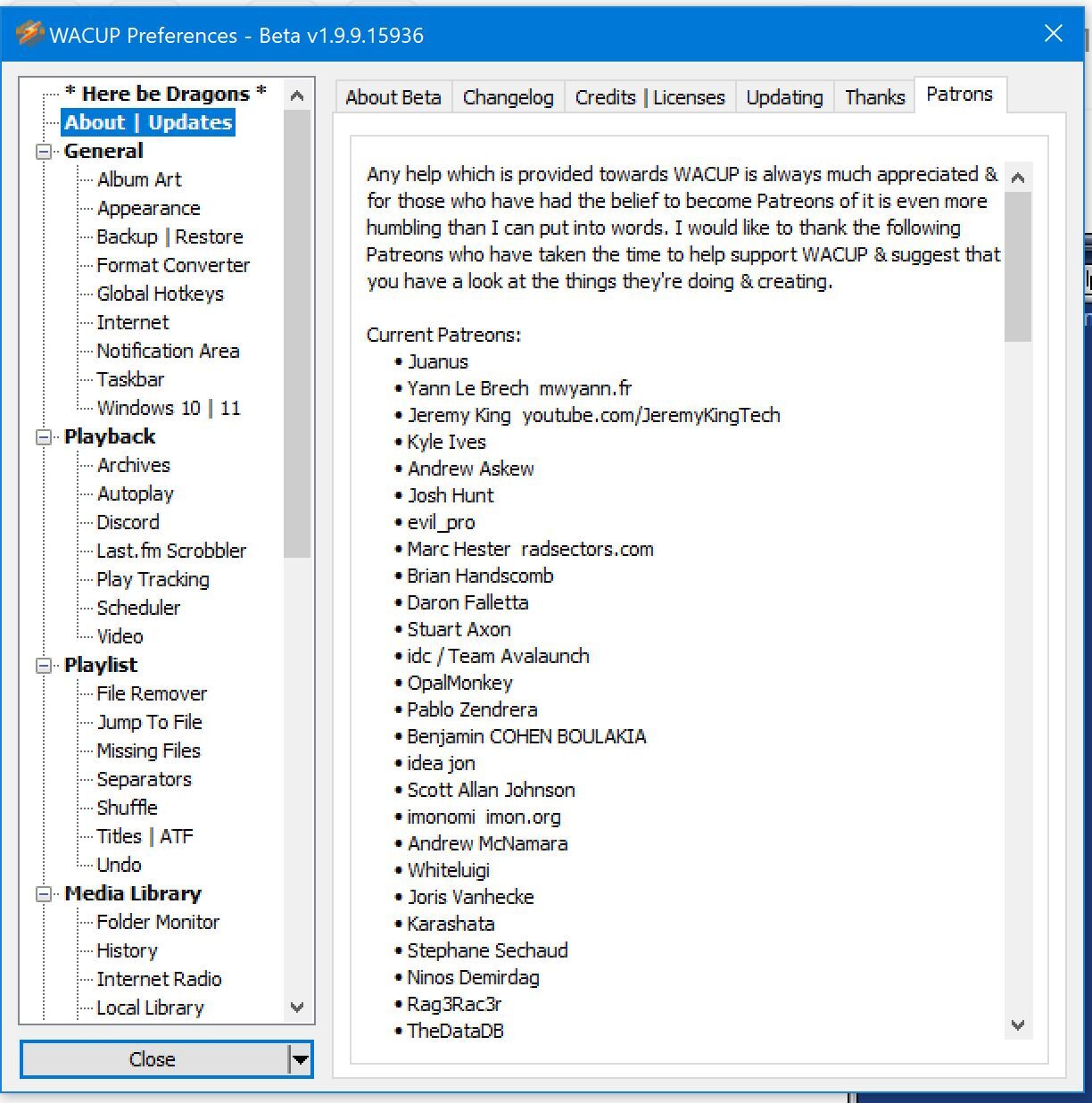Open Windows 10 | 11 preferences

(x=169, y=408)
